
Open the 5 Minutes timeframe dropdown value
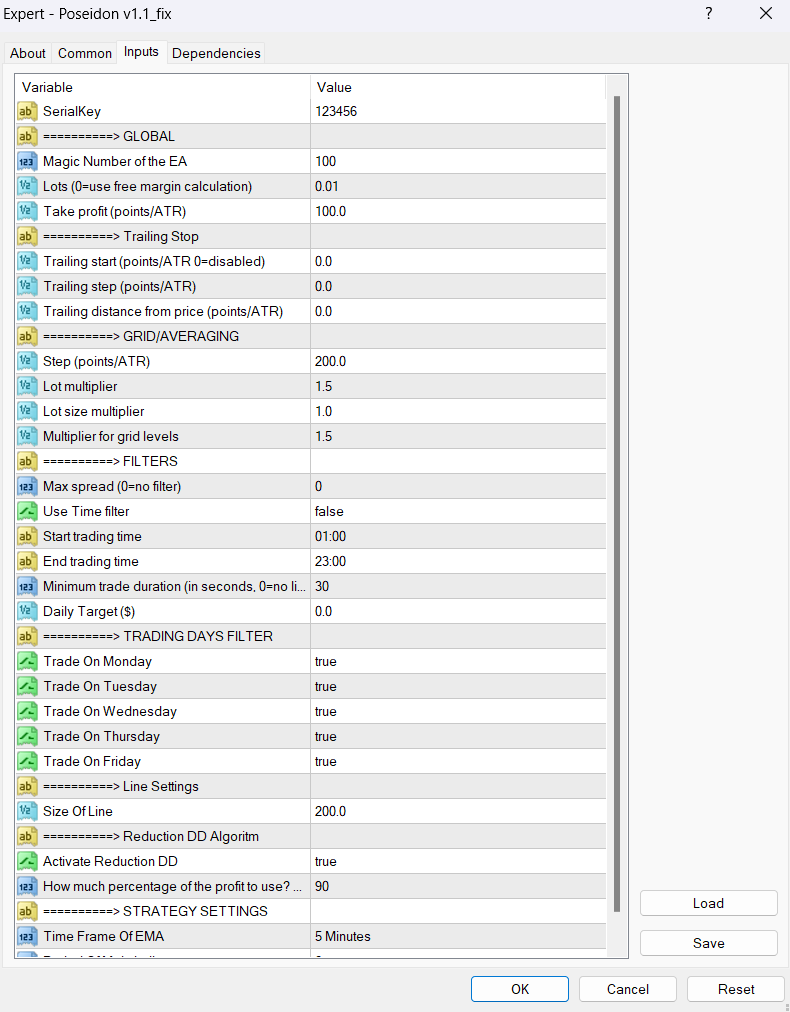coord(458,936)
